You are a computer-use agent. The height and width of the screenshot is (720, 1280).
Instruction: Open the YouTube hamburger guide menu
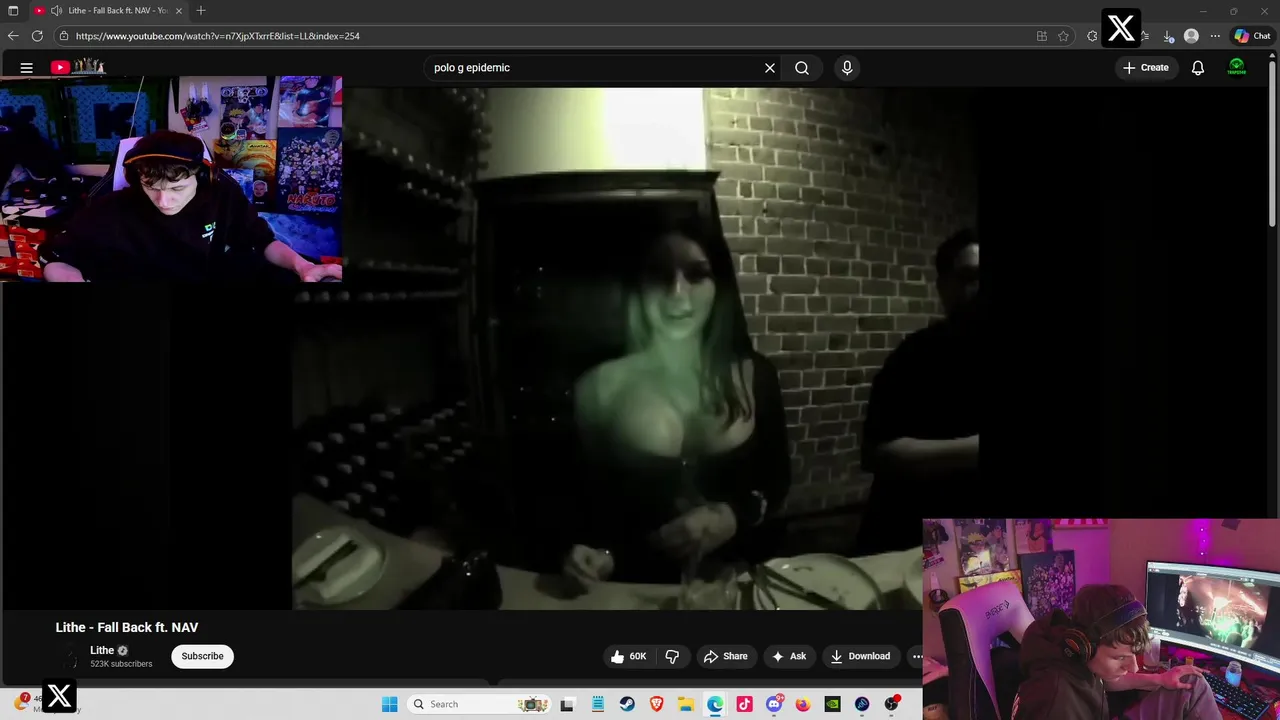pos(27,68)
